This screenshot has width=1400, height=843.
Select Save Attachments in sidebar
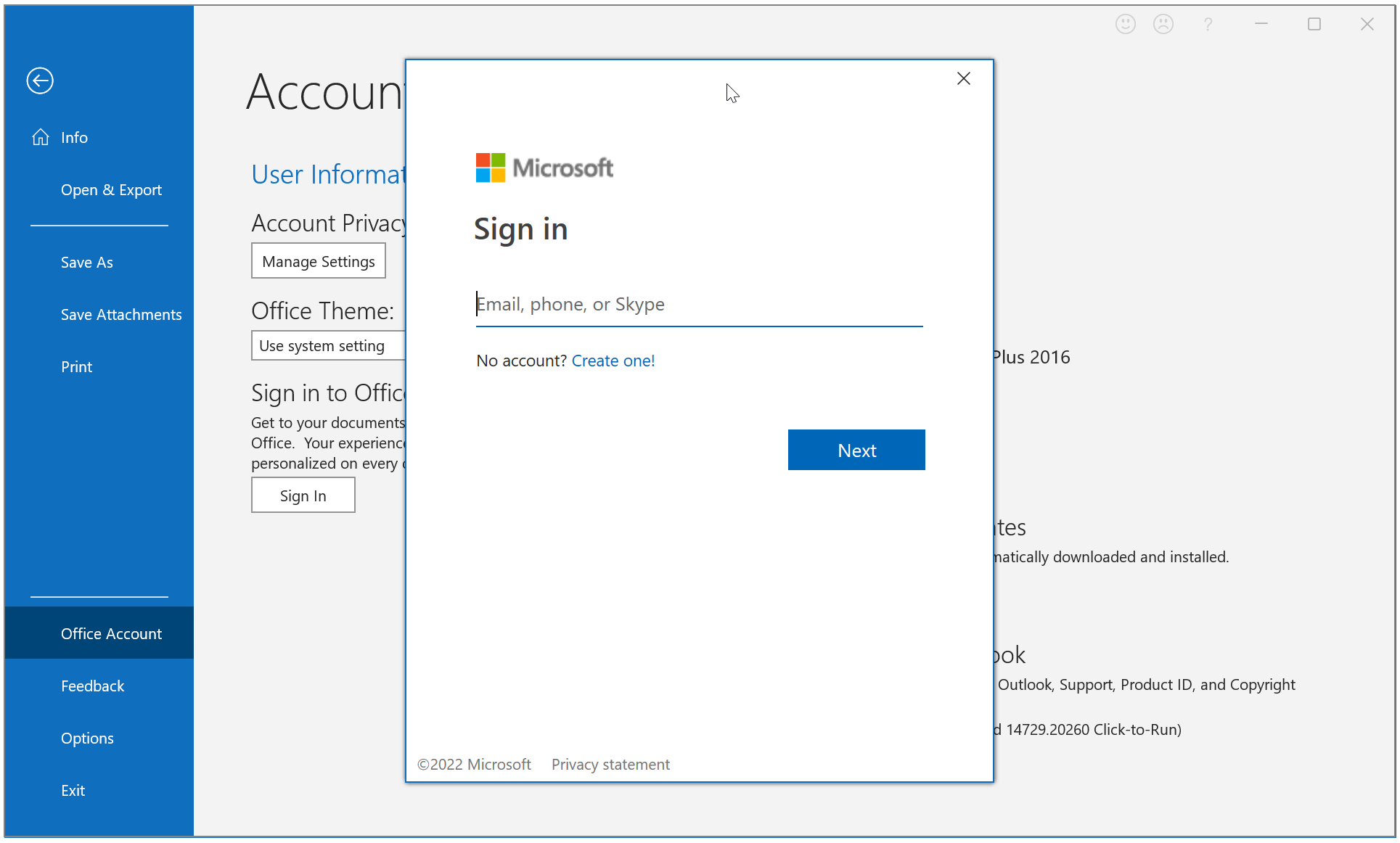click(x=121, y=315)
